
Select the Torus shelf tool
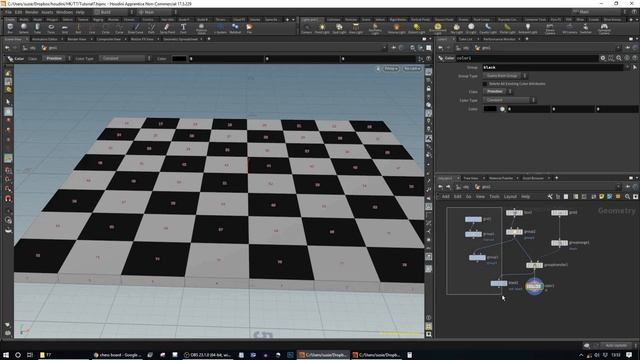51,29
